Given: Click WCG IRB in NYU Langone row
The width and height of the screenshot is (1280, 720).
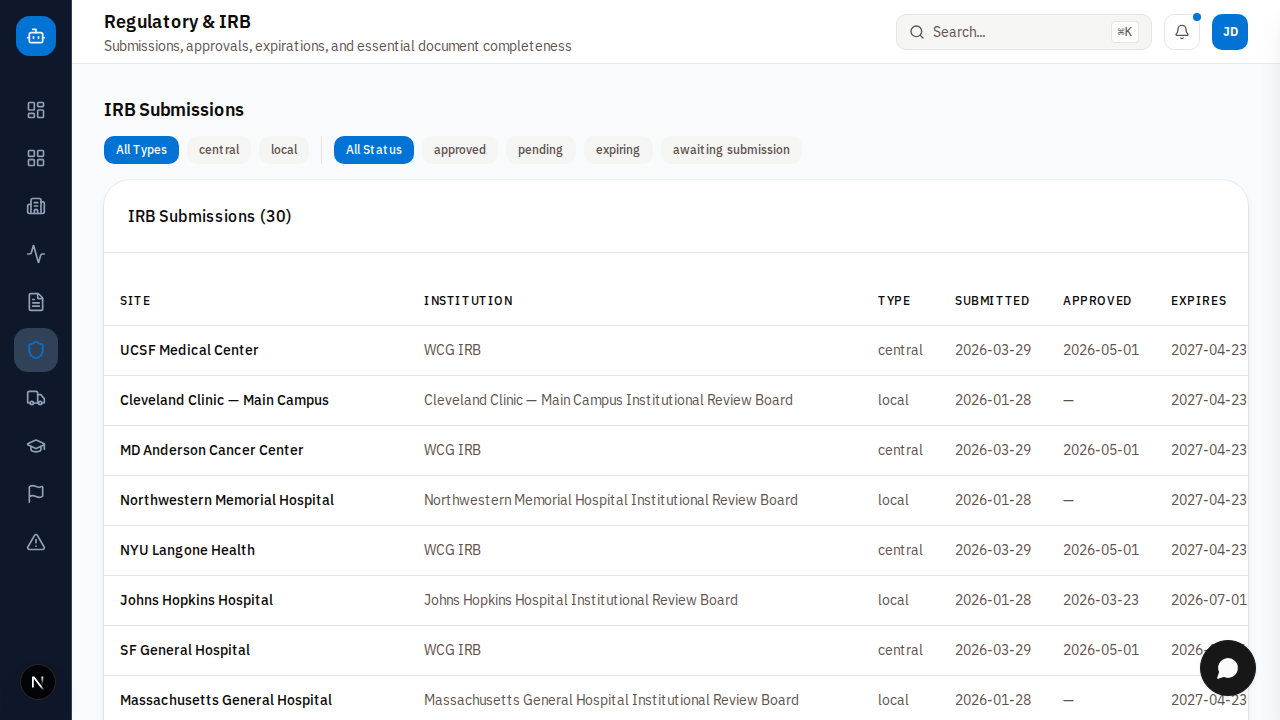Looking at the screenshot, I should [452, 550].
